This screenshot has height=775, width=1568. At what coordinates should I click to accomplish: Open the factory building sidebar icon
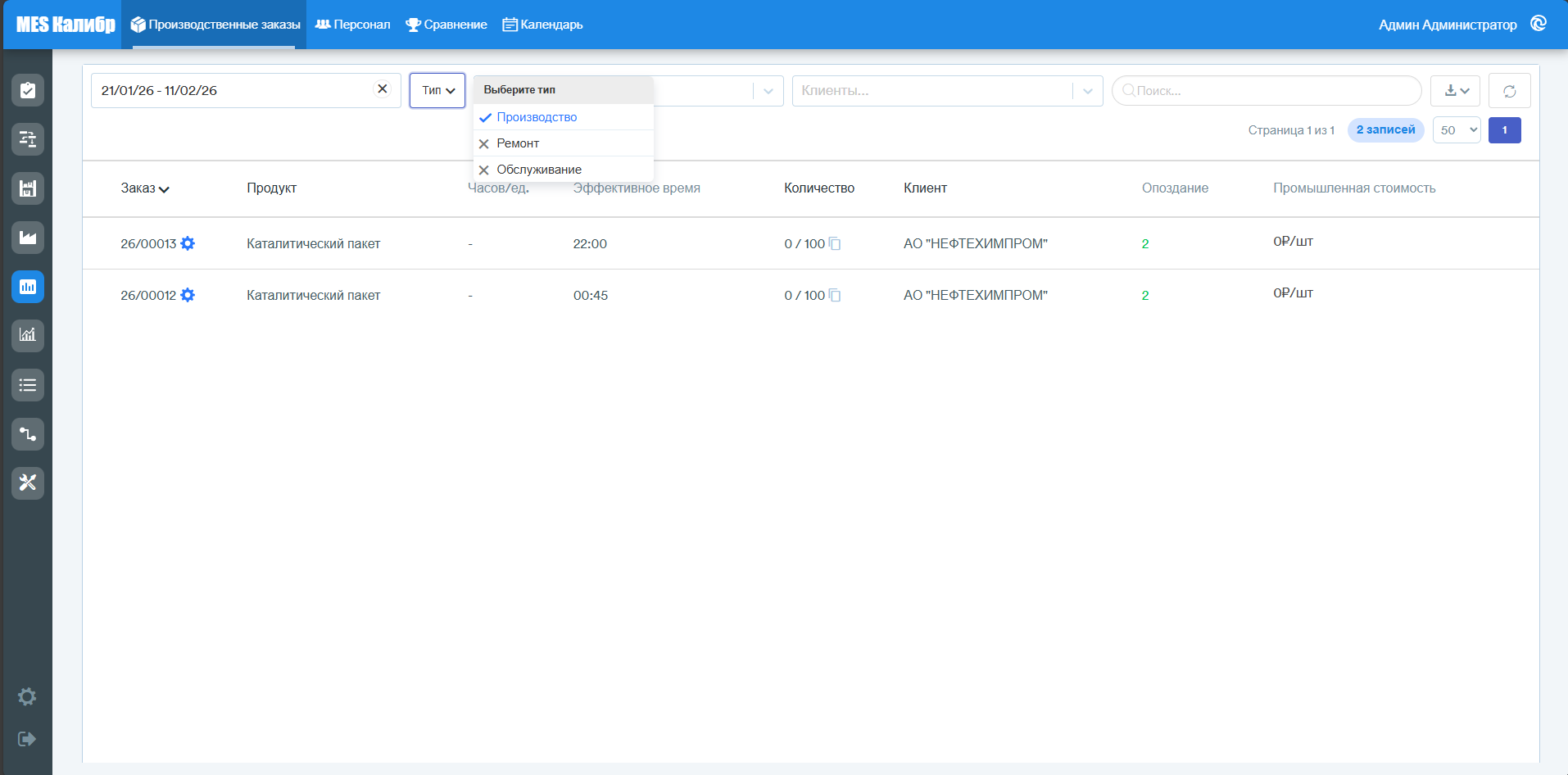point(28,188)
